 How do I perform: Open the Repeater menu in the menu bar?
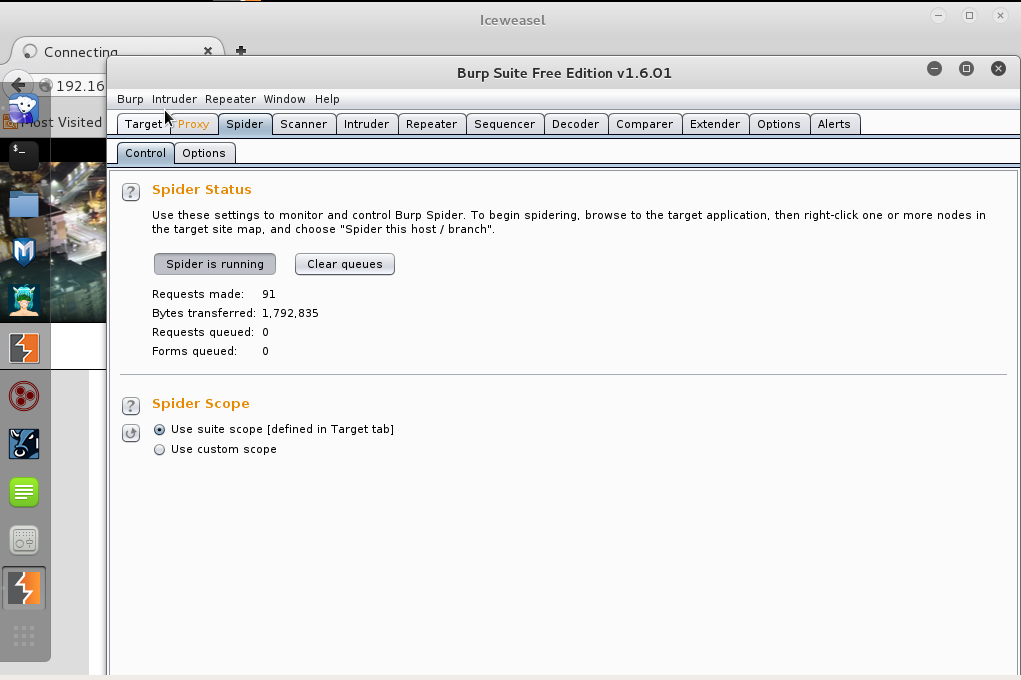(x=230, y=99)
